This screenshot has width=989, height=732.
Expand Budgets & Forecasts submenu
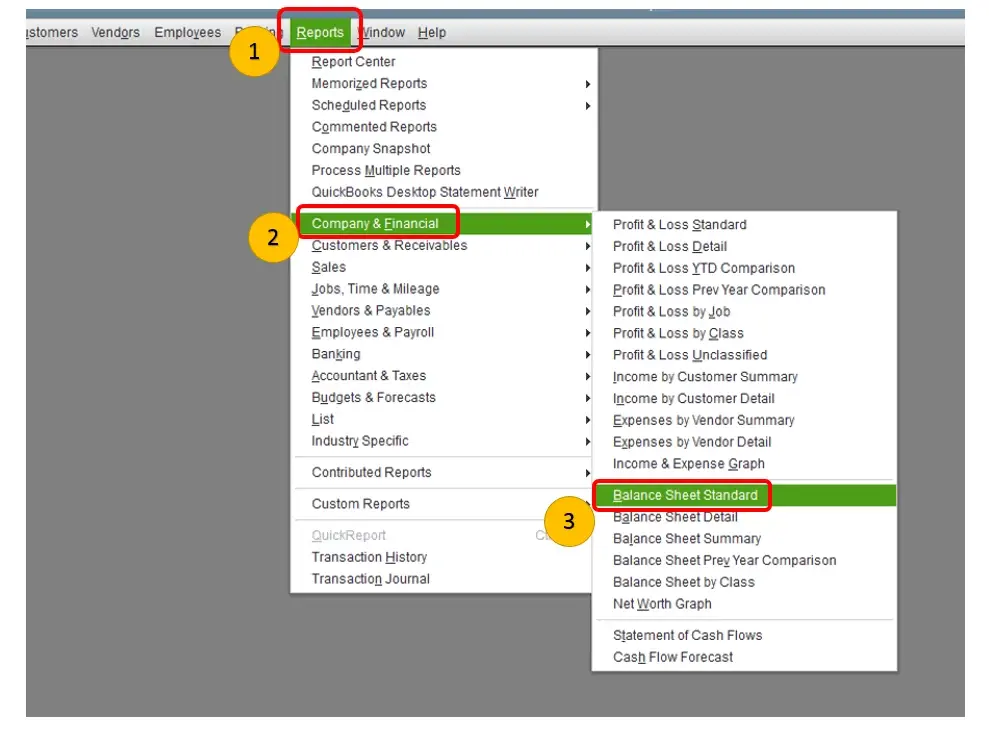443,398
